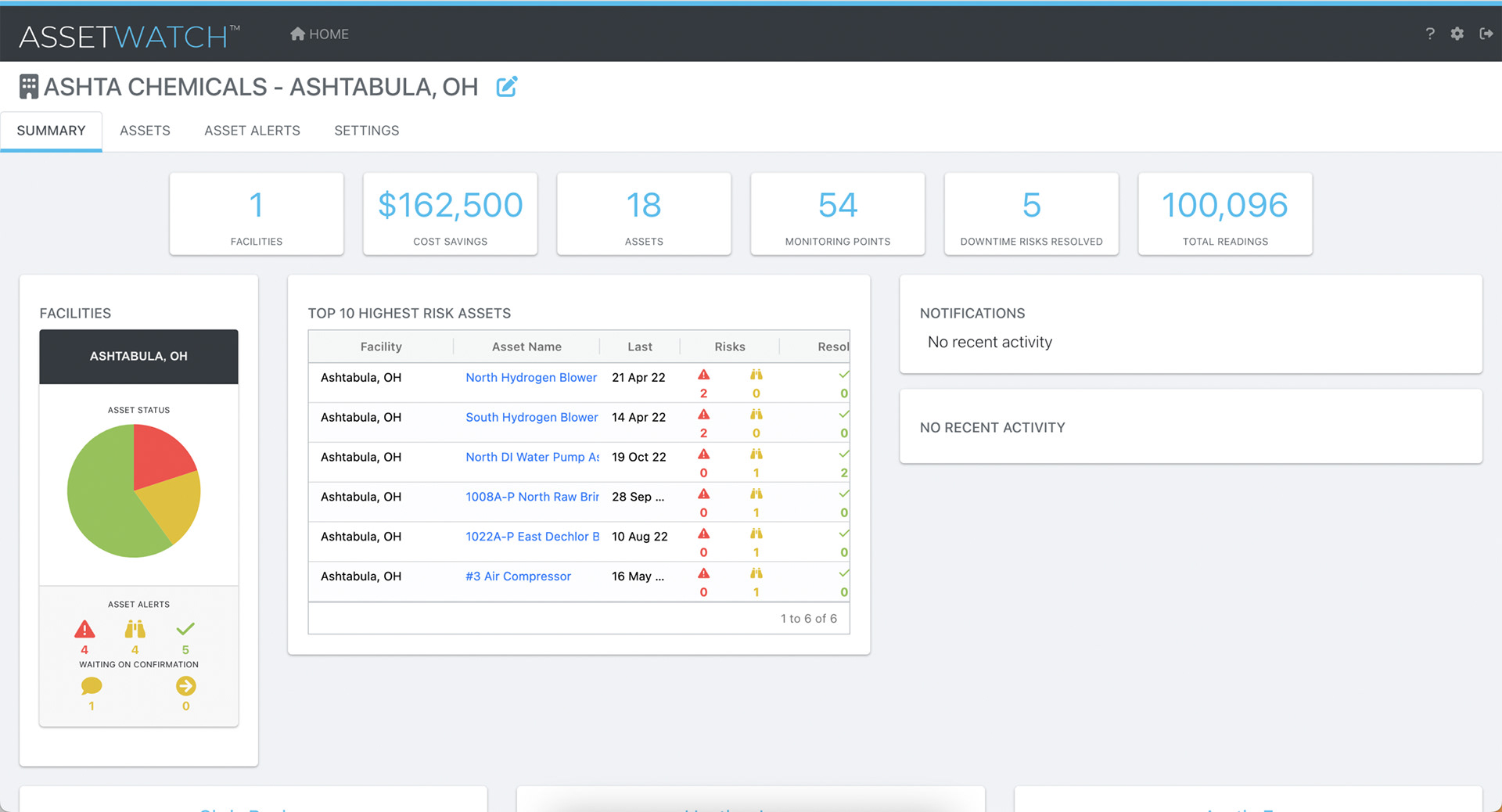Open the settings gear icon
This screenshot has height=812, width=1502.
1457,34
